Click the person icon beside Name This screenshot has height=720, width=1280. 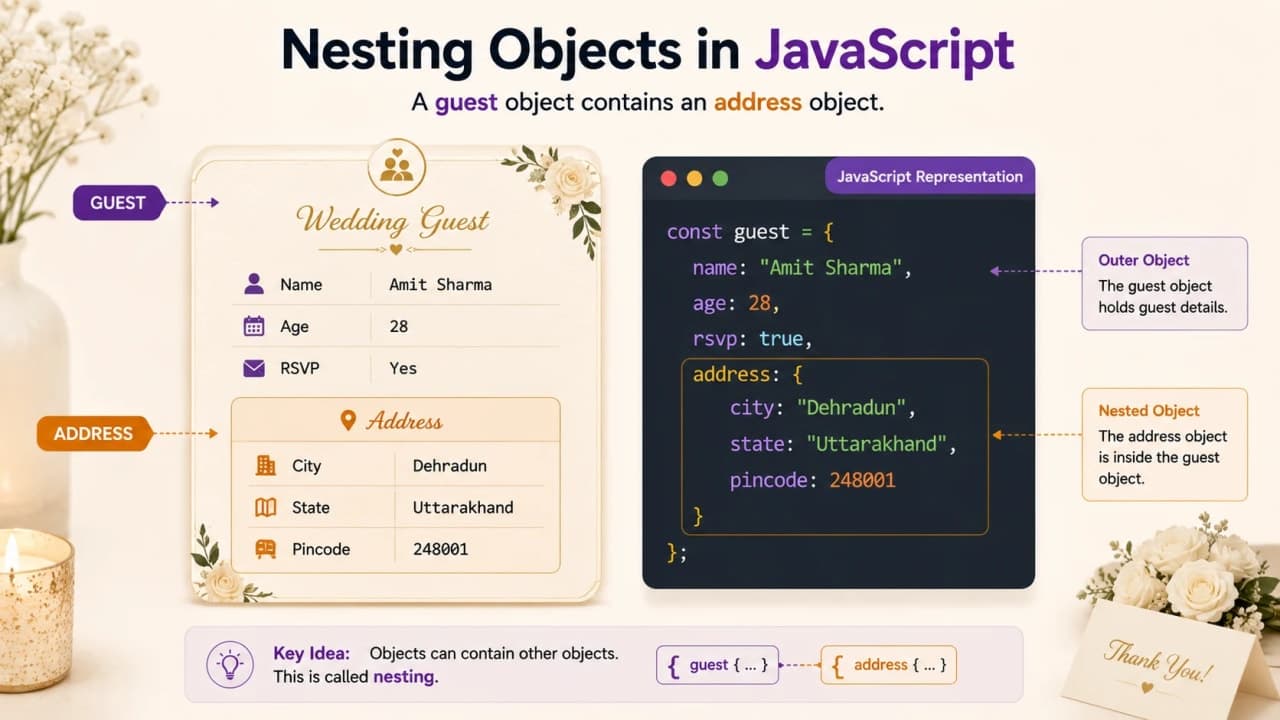pos(254,284)
